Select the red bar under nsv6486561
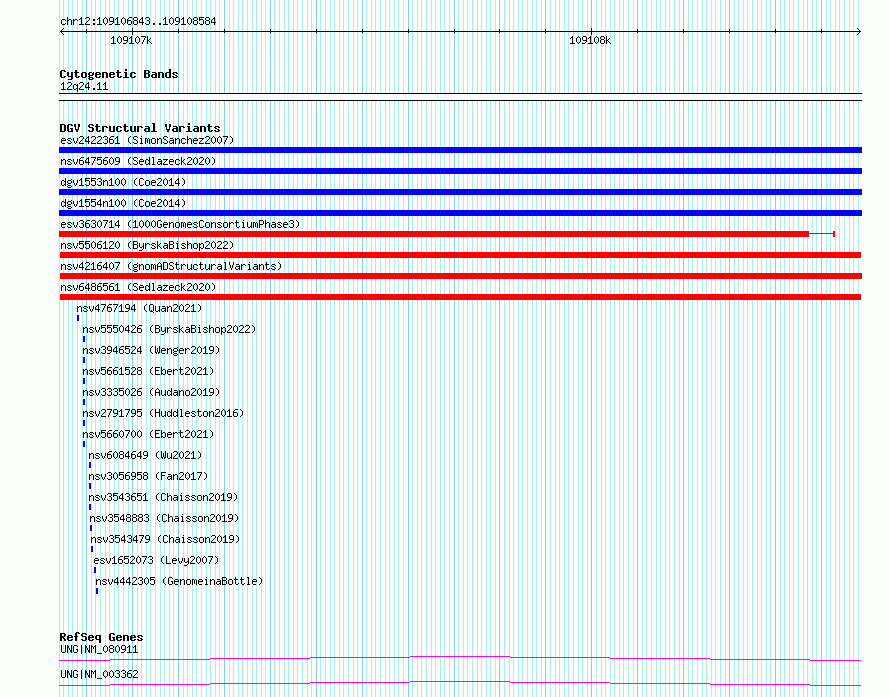 coord(460,297)
